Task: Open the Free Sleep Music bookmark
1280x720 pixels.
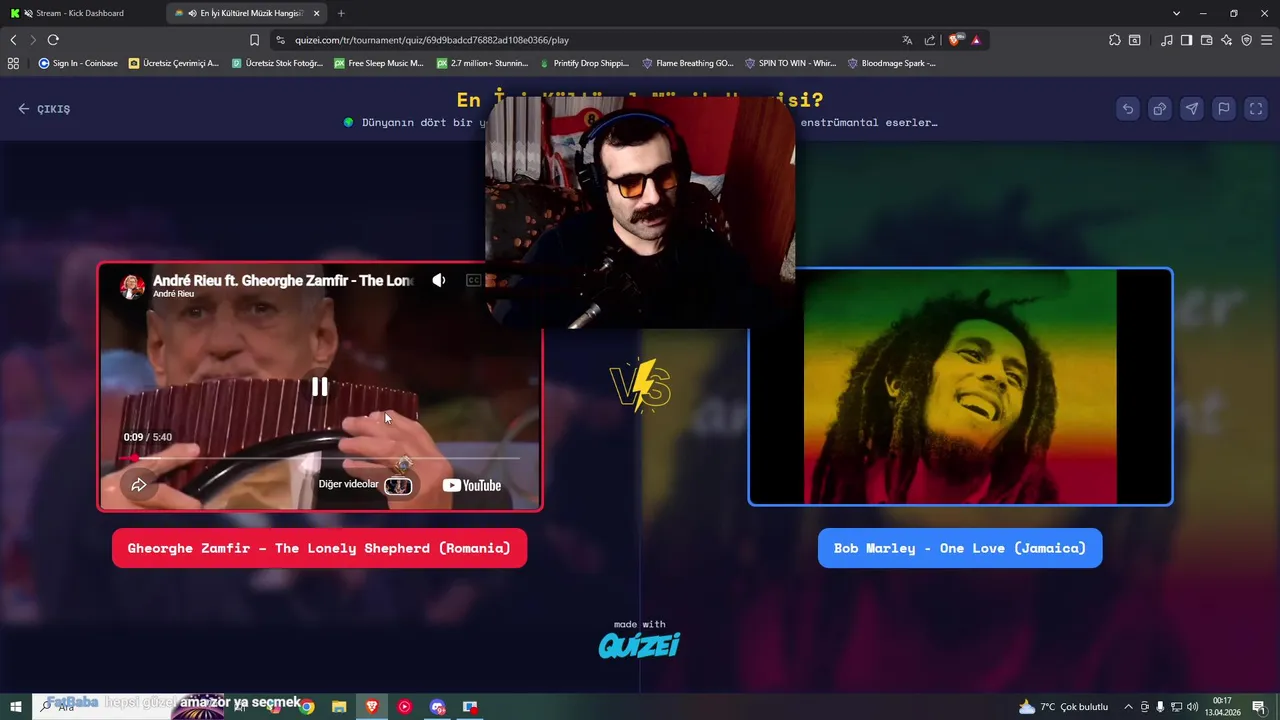Action: point(379,63)
